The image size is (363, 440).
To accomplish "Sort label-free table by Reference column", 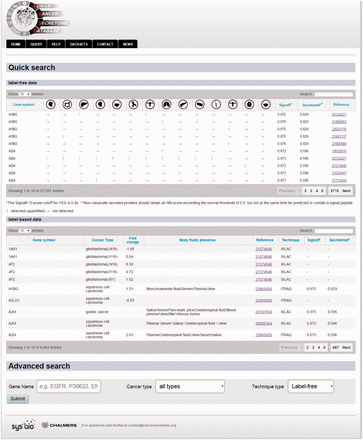I will (x=341, y=105).
